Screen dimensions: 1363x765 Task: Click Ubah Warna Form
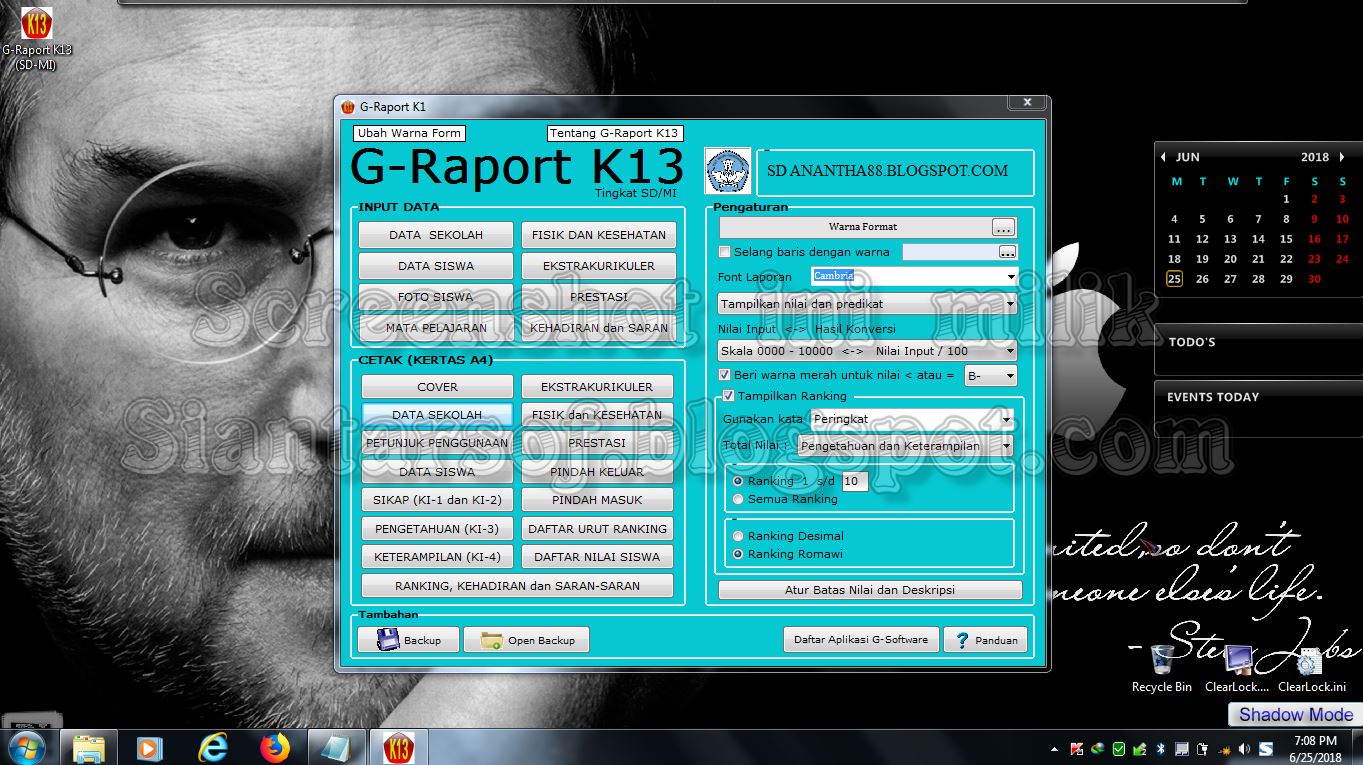click(409, 133)
